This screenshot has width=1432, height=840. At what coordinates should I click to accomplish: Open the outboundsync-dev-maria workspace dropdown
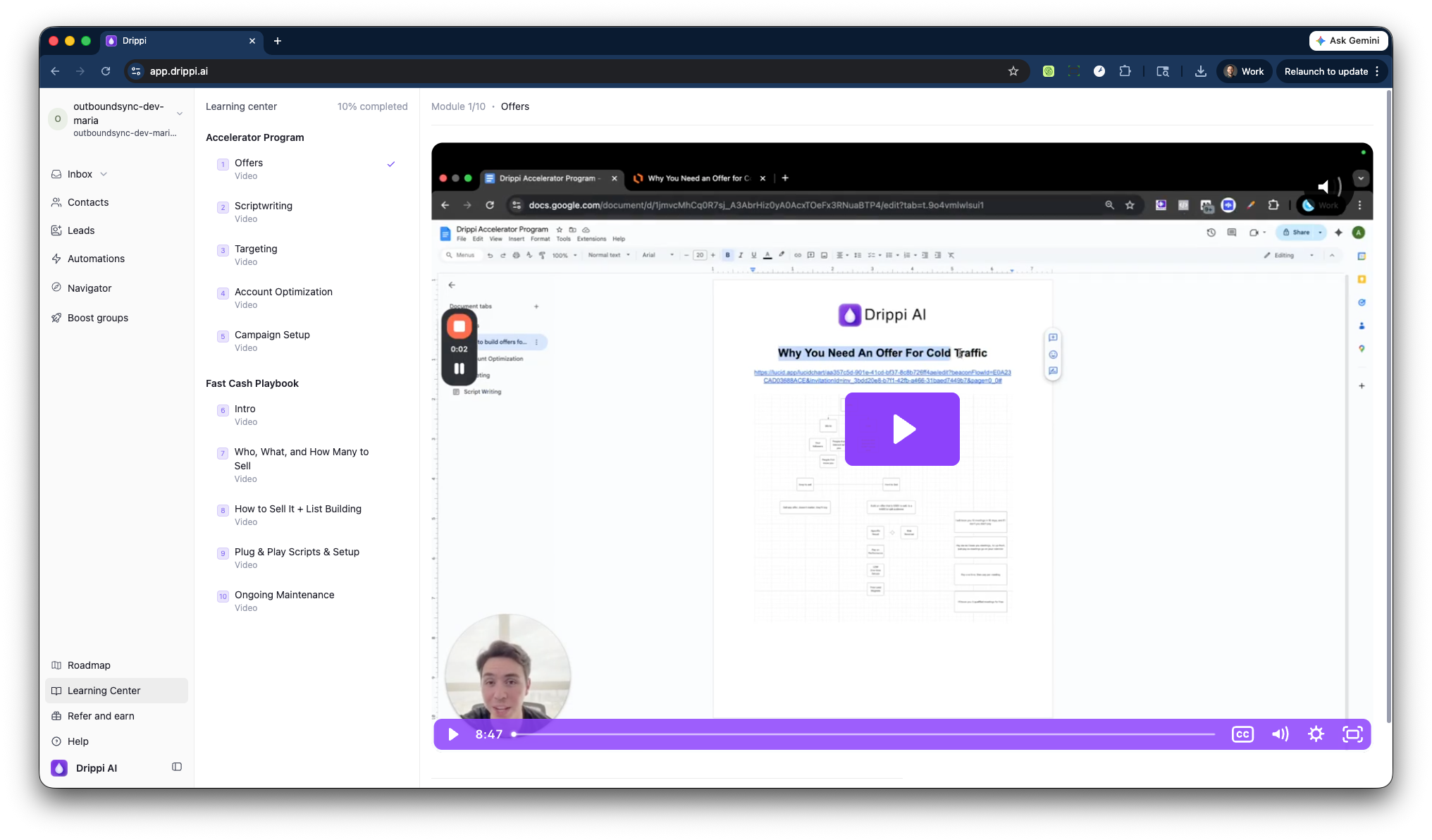[180, 113]
